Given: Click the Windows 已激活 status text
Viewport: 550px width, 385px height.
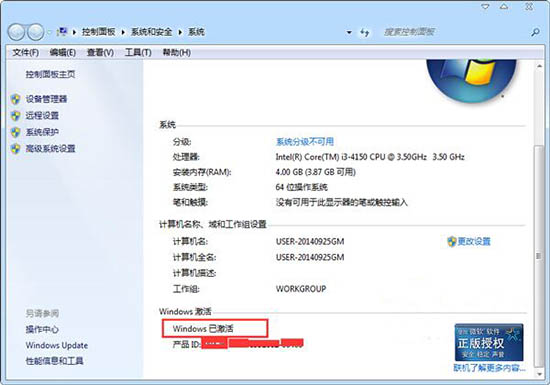Looking at the screenshot, I should 203,329.
